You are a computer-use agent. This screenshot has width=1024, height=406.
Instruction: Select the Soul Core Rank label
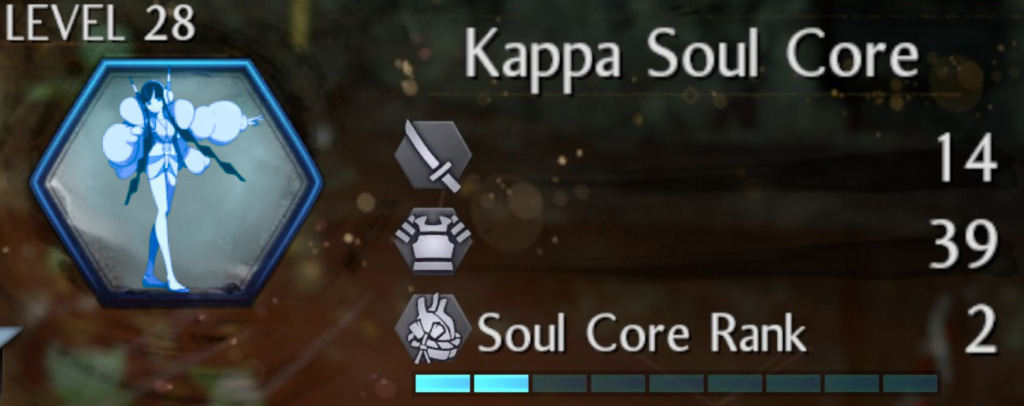click(x=642, y=333)
